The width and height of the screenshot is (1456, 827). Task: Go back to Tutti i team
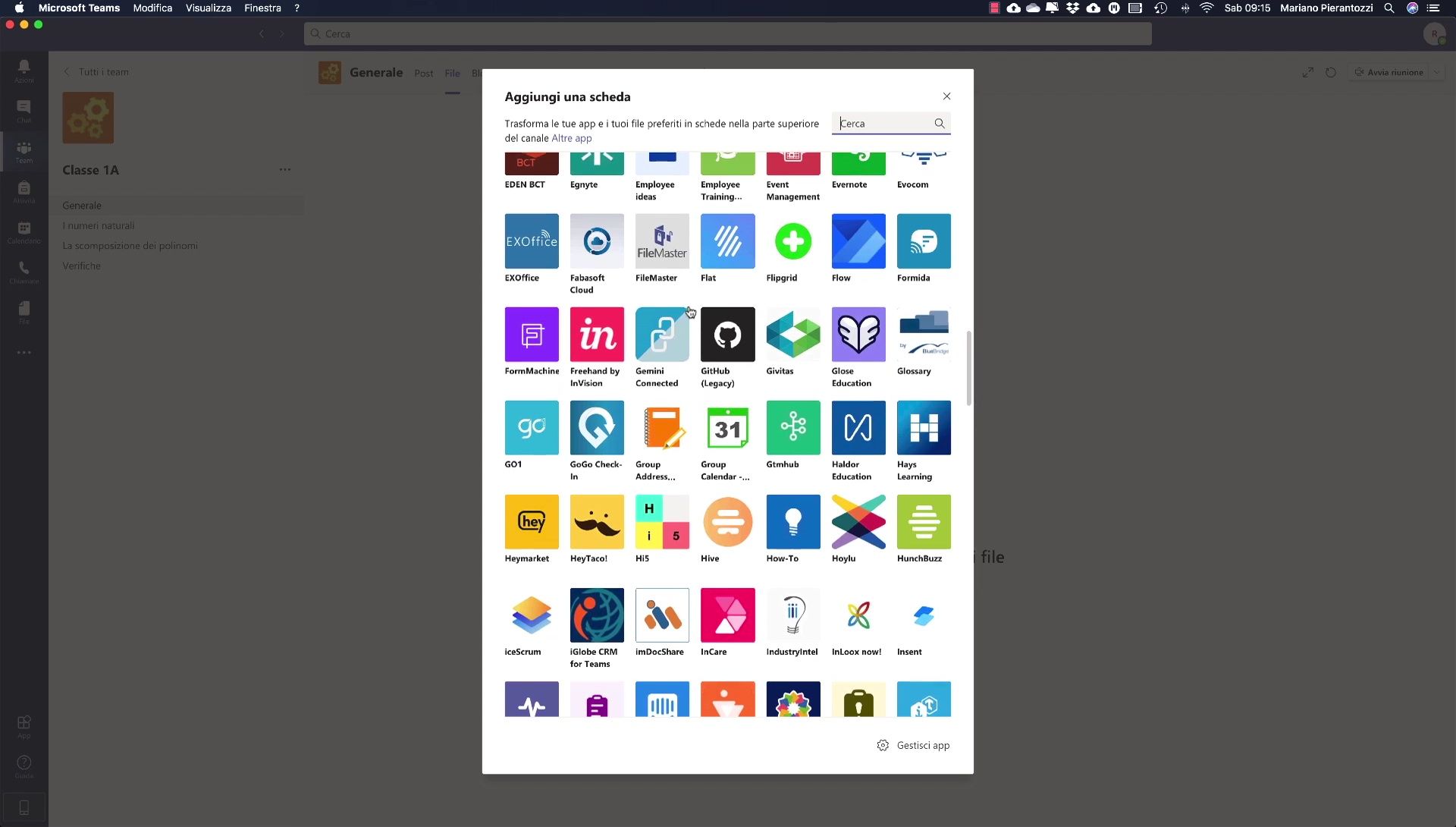pos(96,72)
